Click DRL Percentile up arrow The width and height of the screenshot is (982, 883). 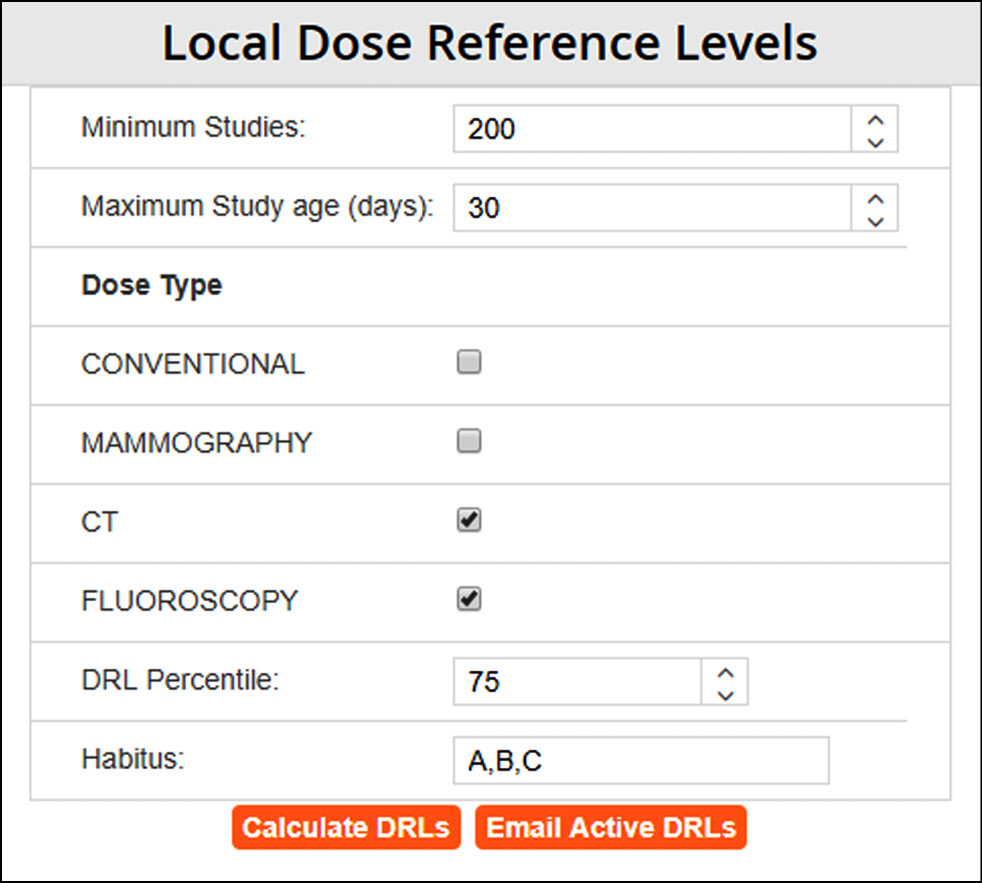(726, 672)
